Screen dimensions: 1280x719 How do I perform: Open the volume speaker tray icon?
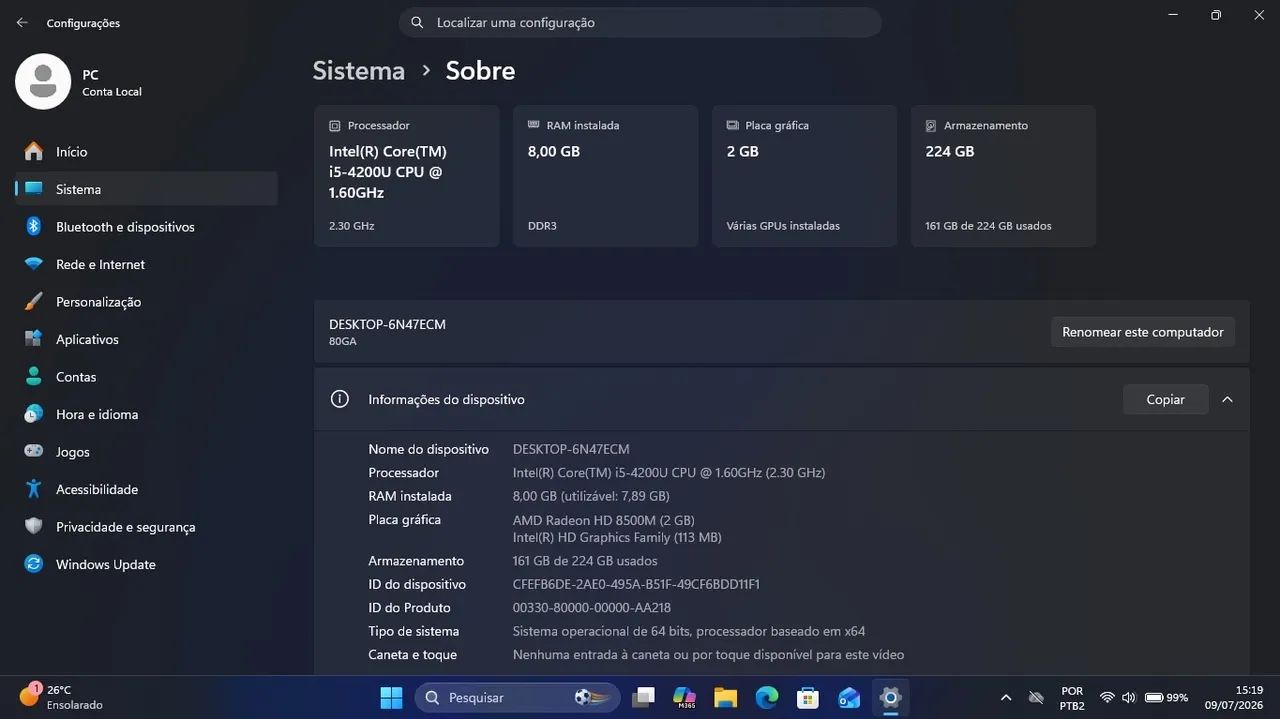1129,697
